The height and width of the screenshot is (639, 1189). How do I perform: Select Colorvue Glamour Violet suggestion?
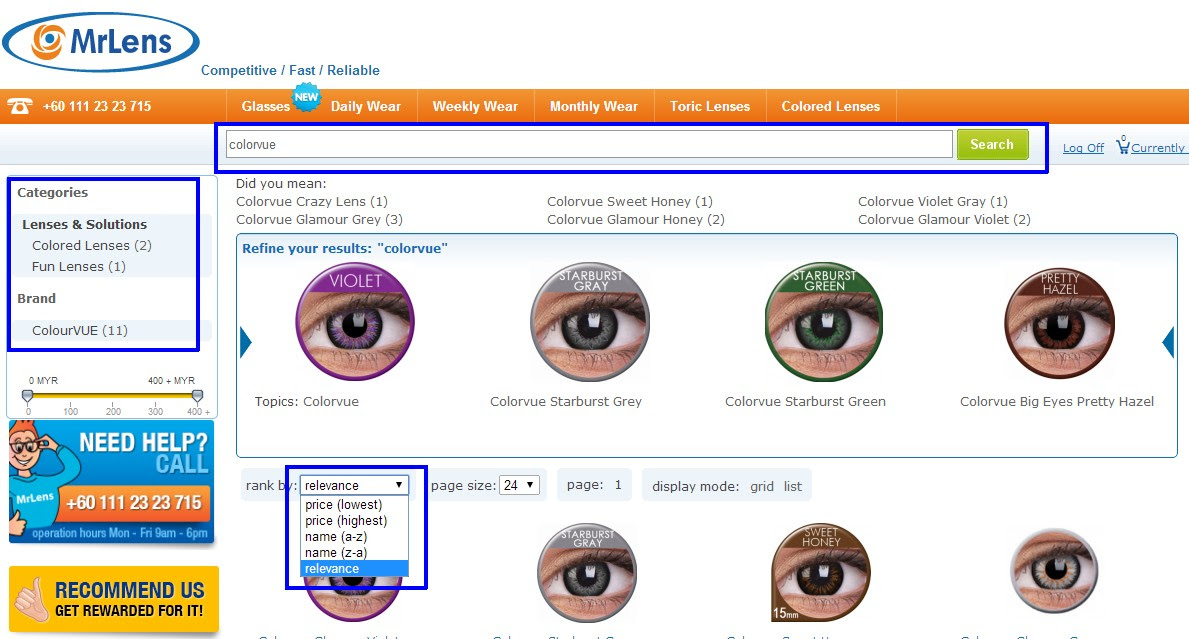[x=944, y=219]
